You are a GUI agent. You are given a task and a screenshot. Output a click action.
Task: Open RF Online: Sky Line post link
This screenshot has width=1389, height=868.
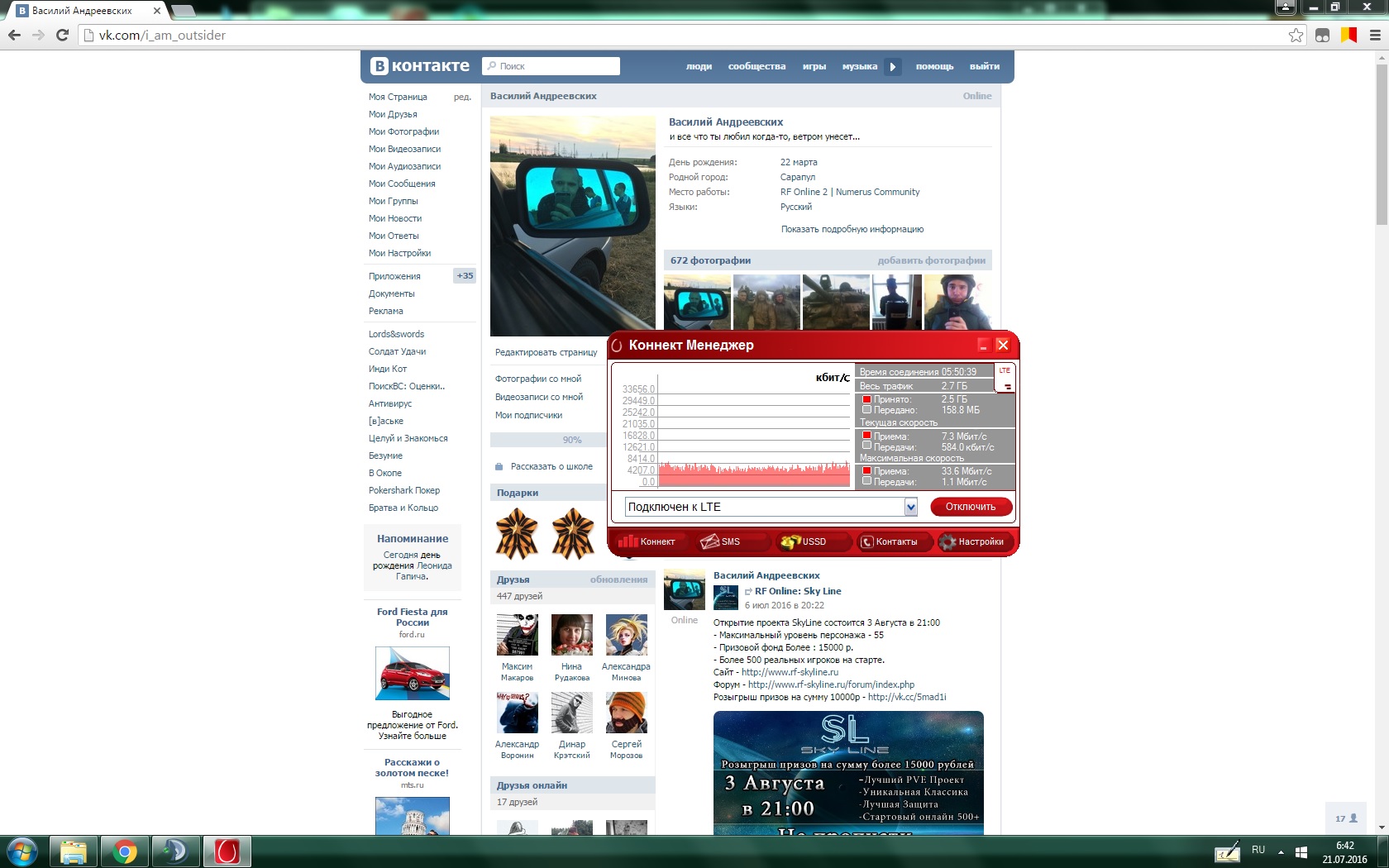(798, 591)
